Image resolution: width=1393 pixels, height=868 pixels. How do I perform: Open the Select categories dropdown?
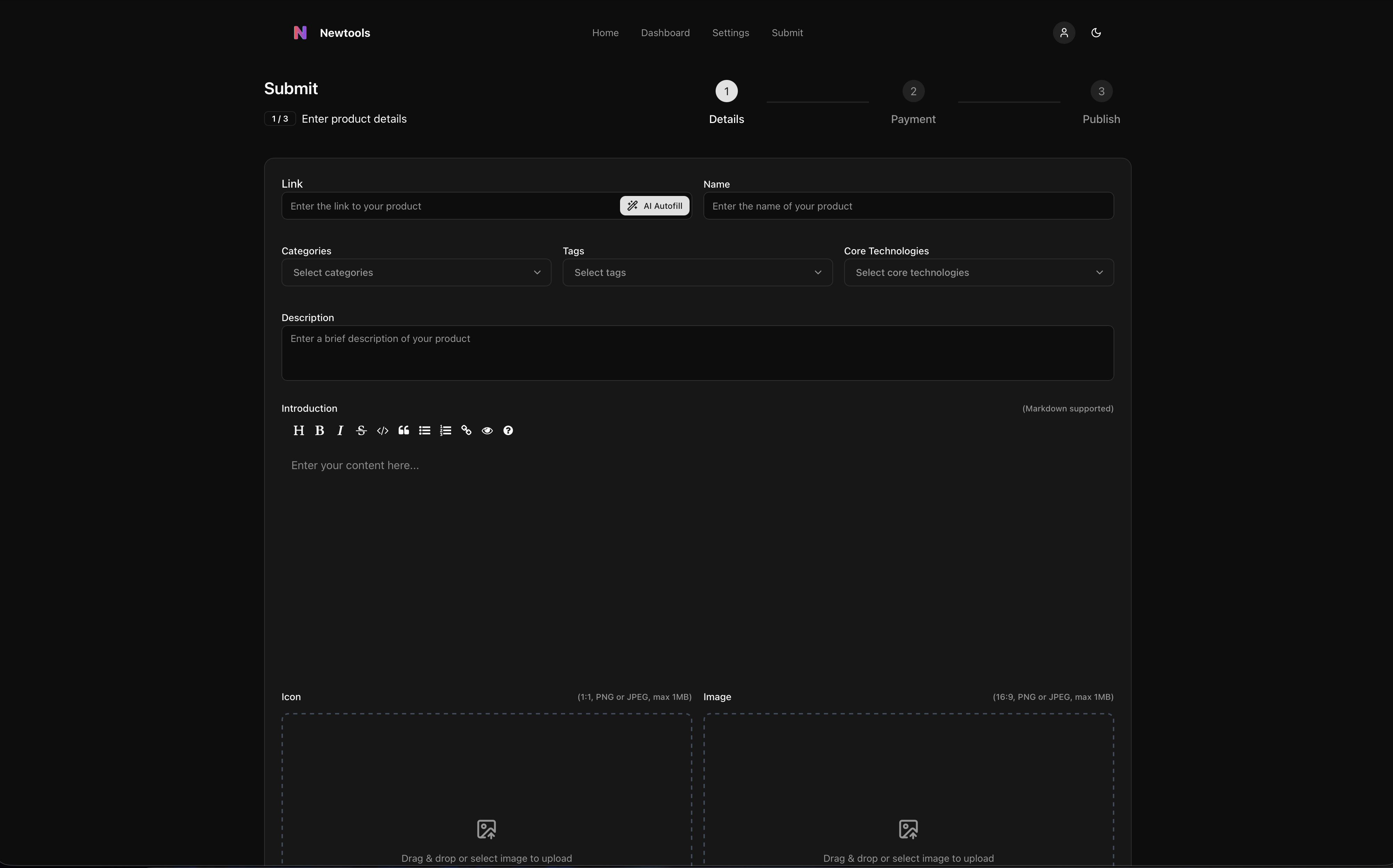tap(416, 272)
